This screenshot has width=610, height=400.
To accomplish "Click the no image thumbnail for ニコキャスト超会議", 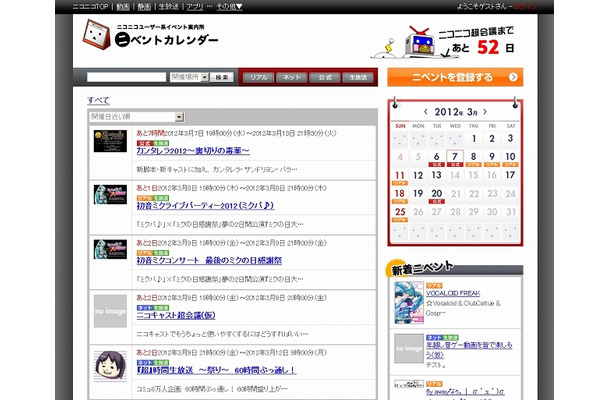I will 110,311.
